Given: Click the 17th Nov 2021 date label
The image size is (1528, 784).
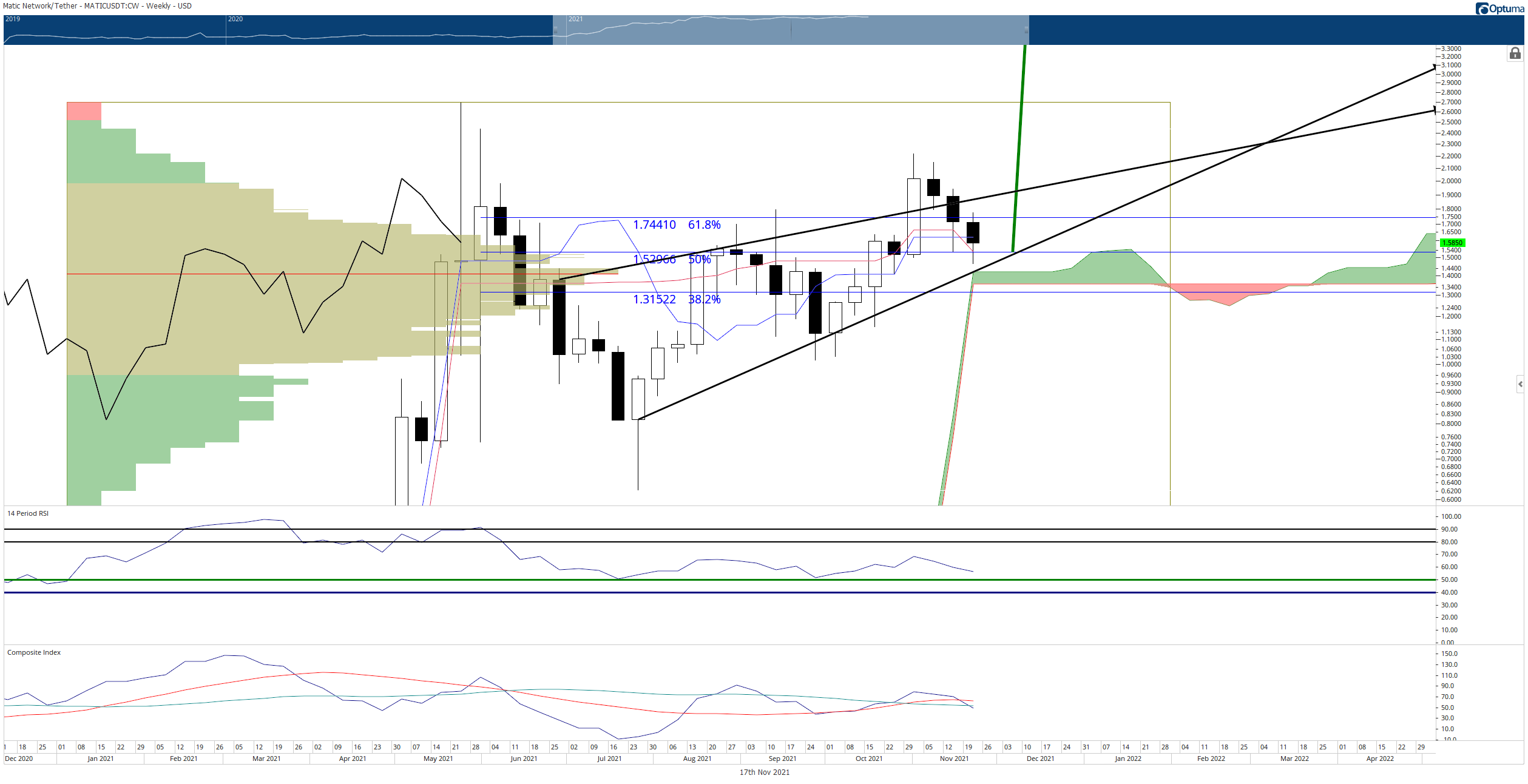Looking at the screenshot, I should (x=765, y=772).
